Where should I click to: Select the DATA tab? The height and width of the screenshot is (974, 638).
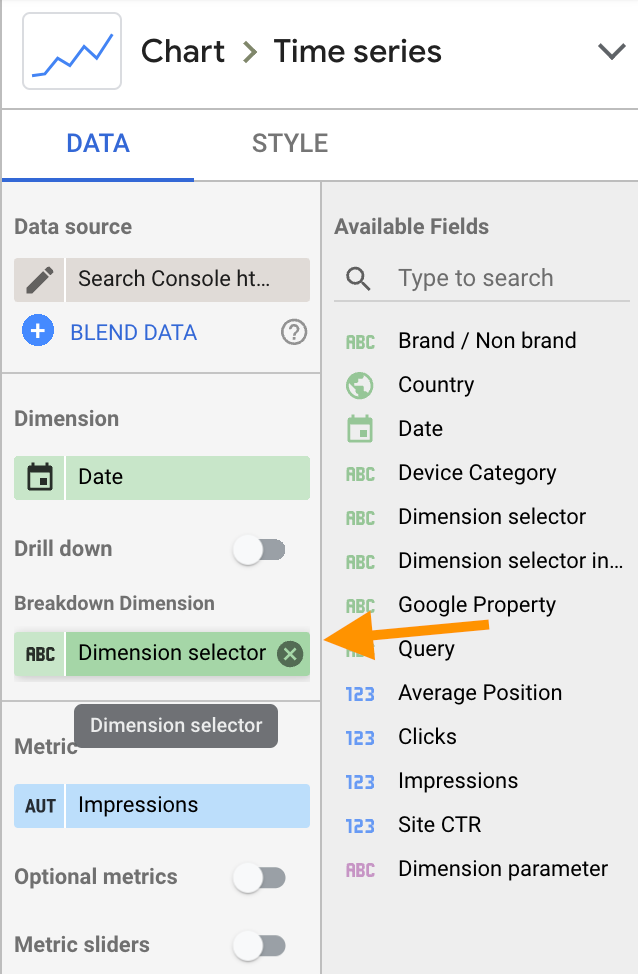pos(98,143)
